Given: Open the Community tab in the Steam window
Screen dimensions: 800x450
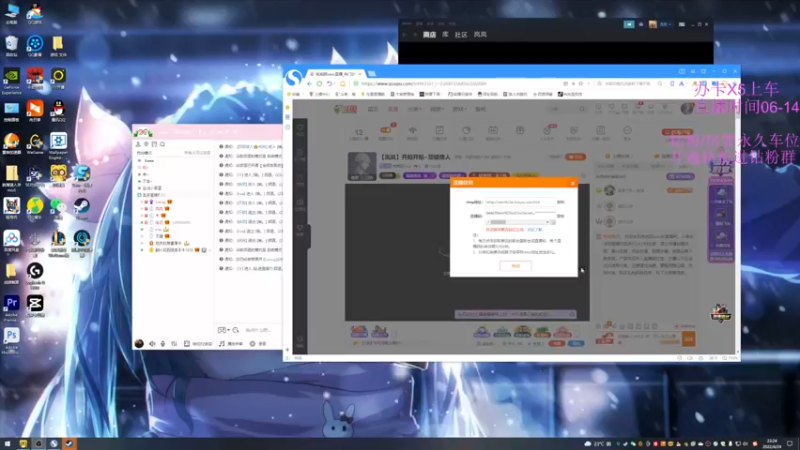Looking at the screenshot, I should click(461, 35).
